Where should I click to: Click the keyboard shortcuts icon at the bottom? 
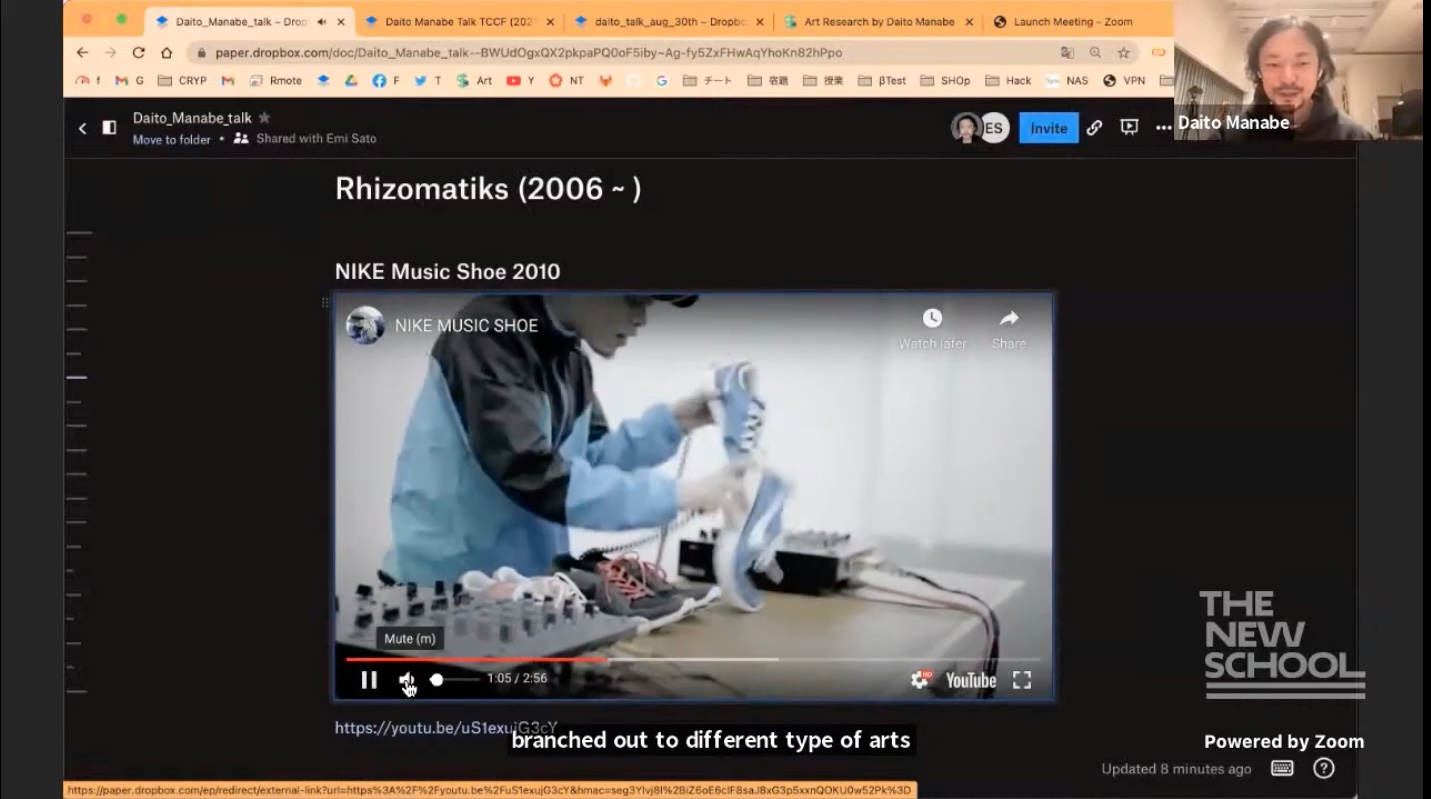1282,768
